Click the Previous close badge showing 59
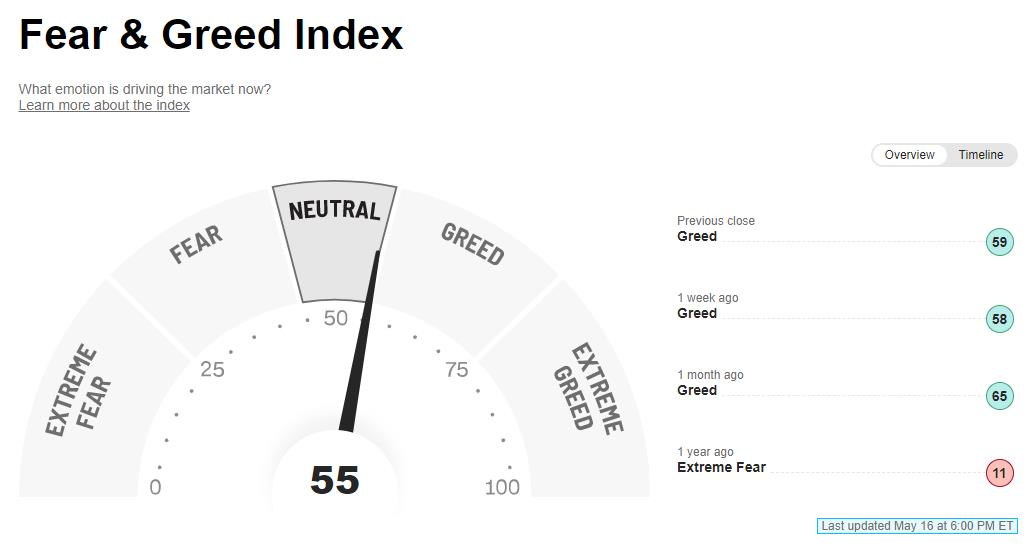 (999, 242)
